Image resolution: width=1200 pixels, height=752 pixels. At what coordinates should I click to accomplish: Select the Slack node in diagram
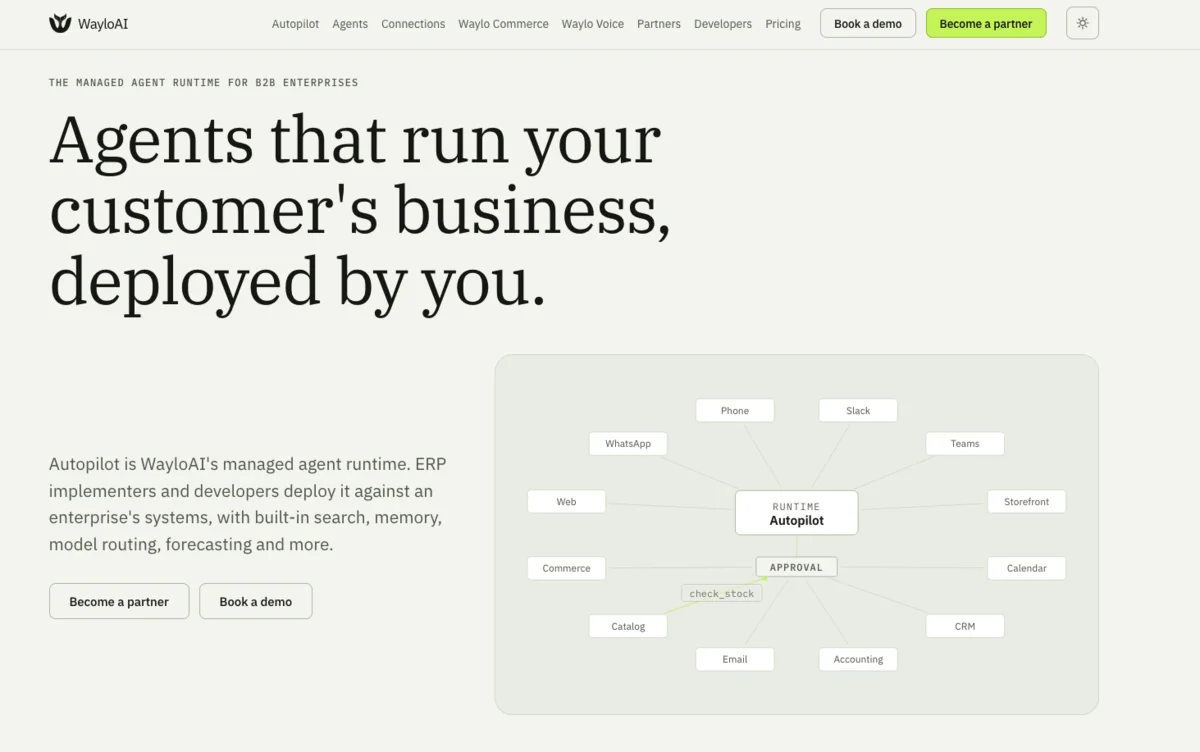coord(858,410)
